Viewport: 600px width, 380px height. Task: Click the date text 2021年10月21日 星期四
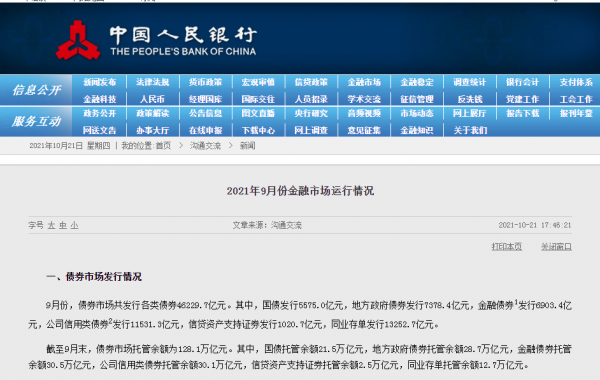(70, 146)
